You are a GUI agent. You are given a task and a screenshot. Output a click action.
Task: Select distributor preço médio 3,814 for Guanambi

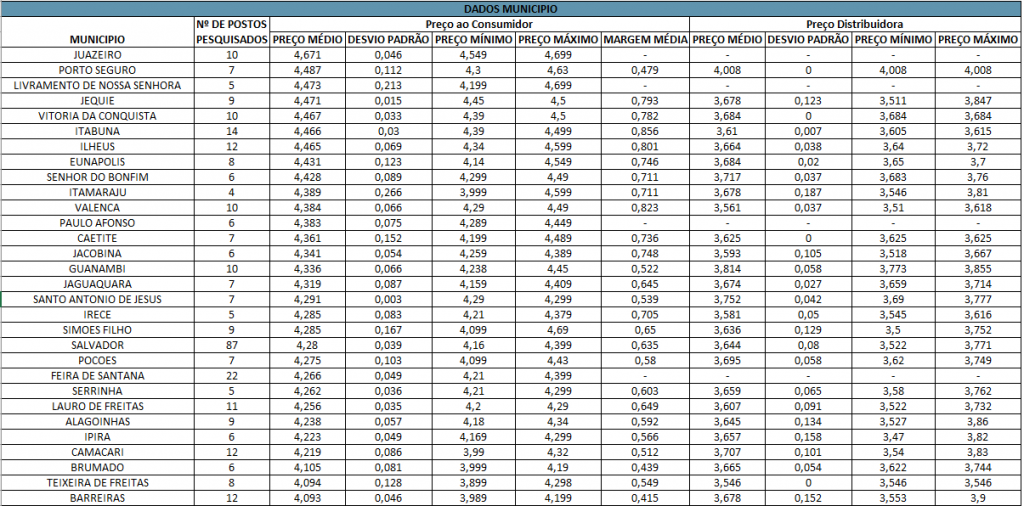click(727, 269)
